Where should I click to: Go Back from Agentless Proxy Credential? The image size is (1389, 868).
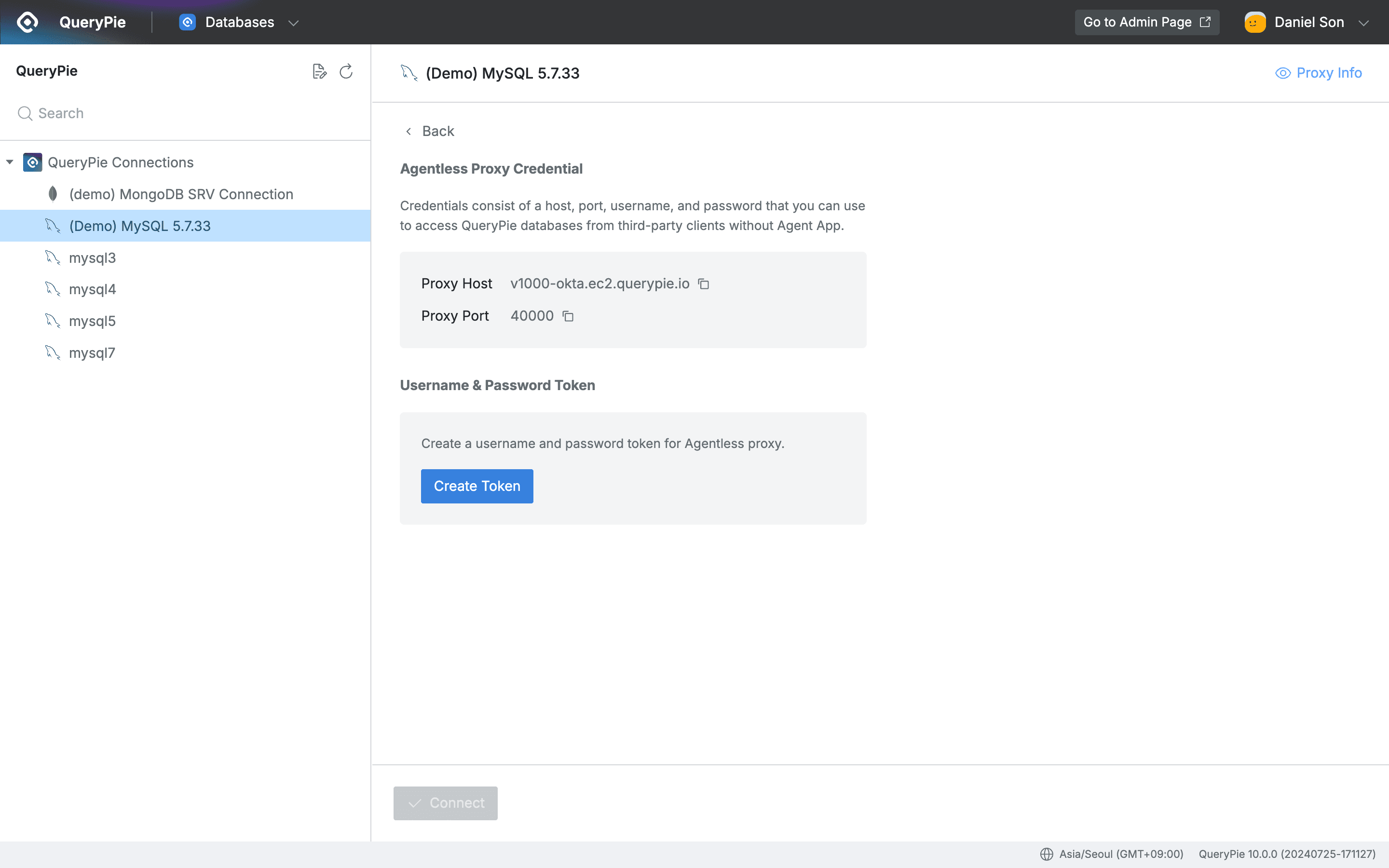[x=429, y=131]
